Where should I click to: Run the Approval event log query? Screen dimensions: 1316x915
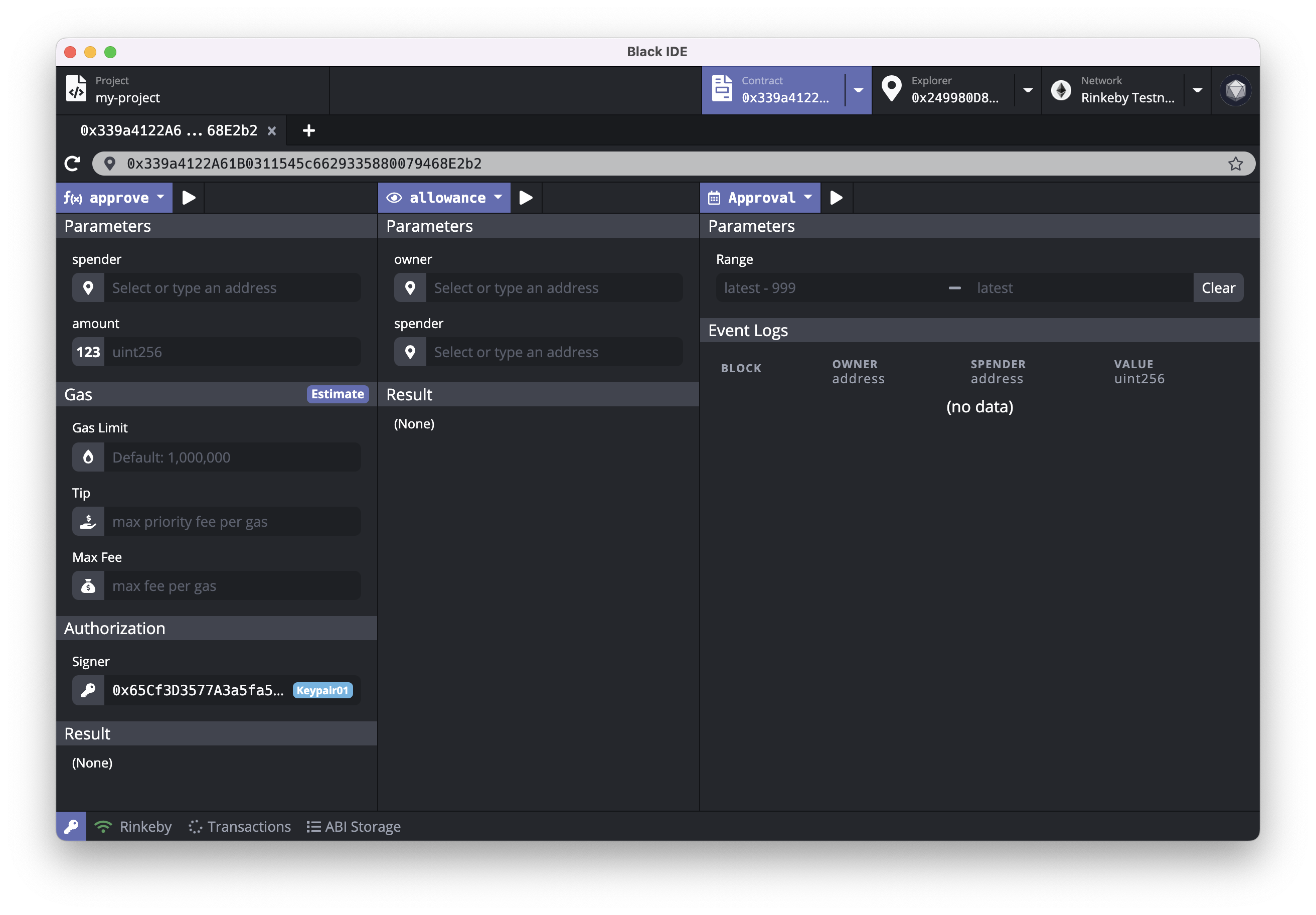[836, 198]
